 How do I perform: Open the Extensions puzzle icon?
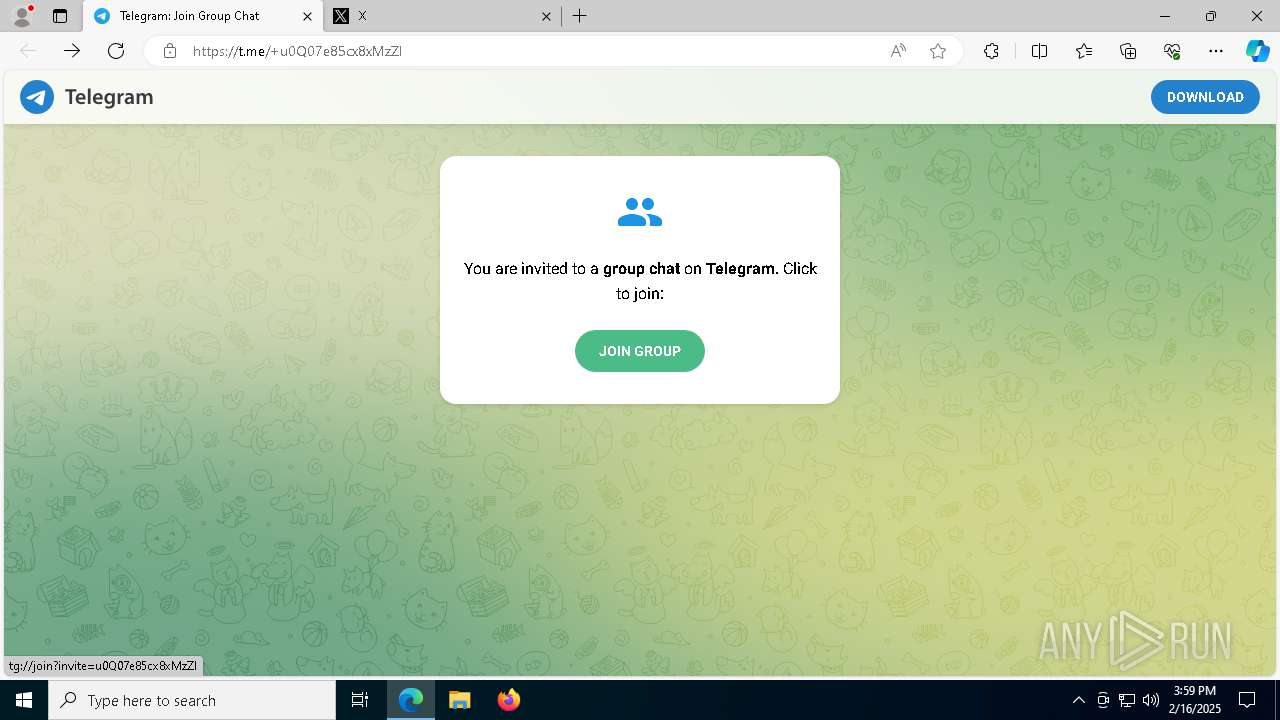(x=991, y=51)
